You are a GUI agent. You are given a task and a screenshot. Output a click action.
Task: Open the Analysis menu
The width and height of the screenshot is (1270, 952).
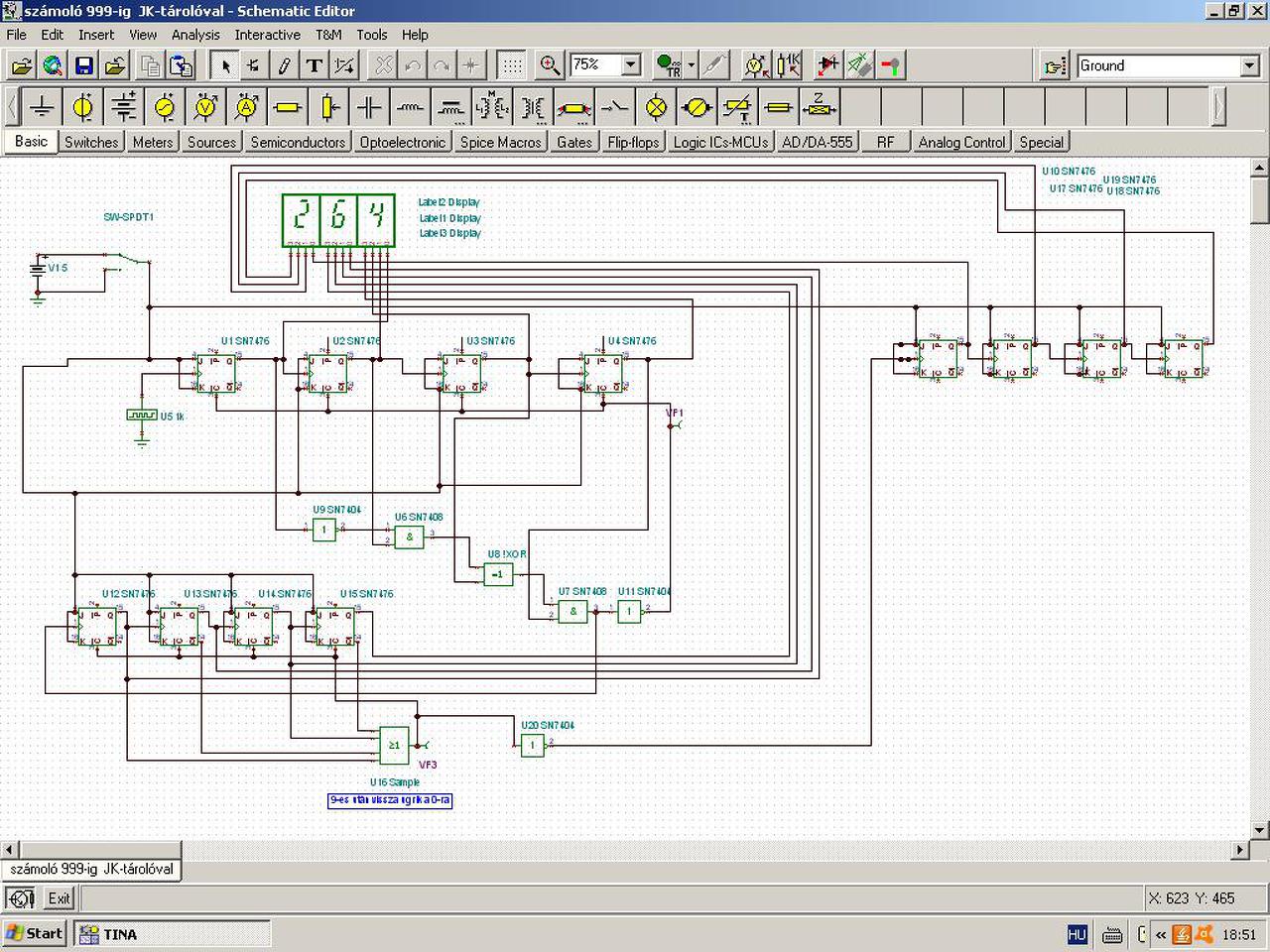pyautogui.click(x=195, y=35)
